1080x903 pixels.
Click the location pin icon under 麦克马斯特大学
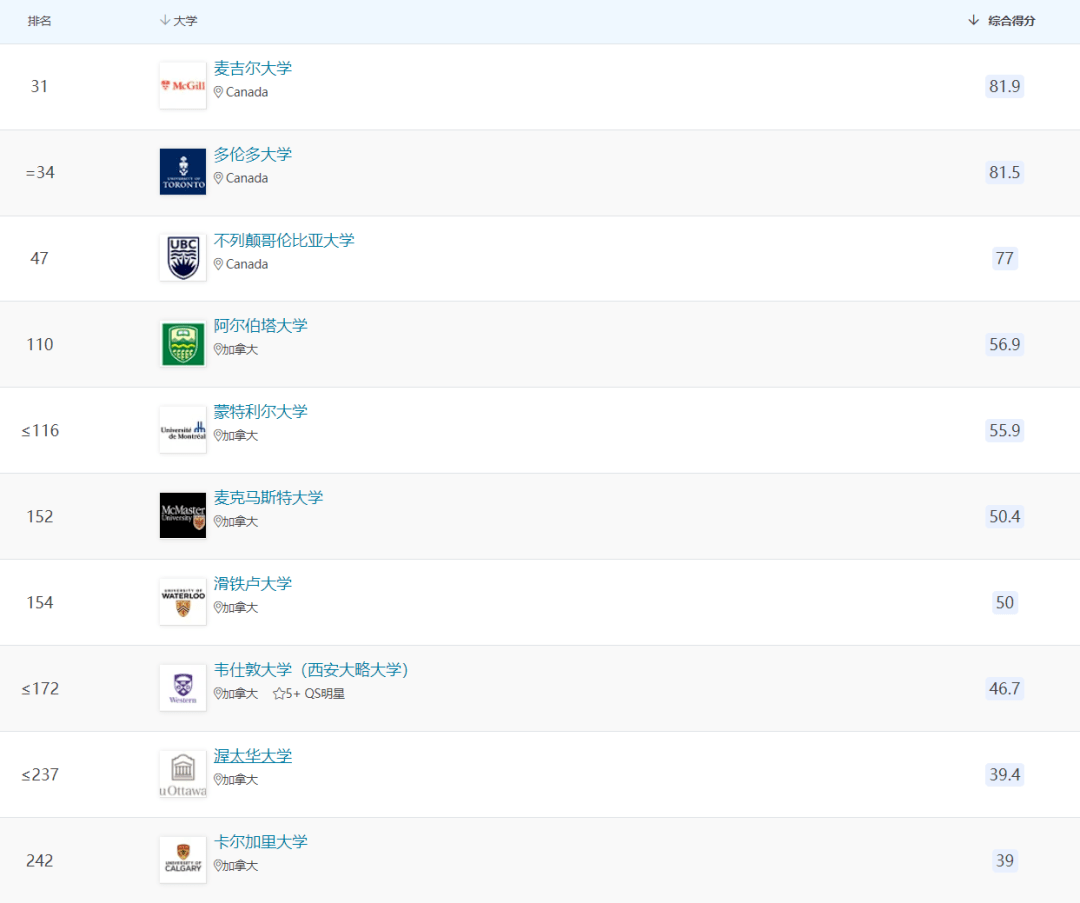[x=218, y=522]
